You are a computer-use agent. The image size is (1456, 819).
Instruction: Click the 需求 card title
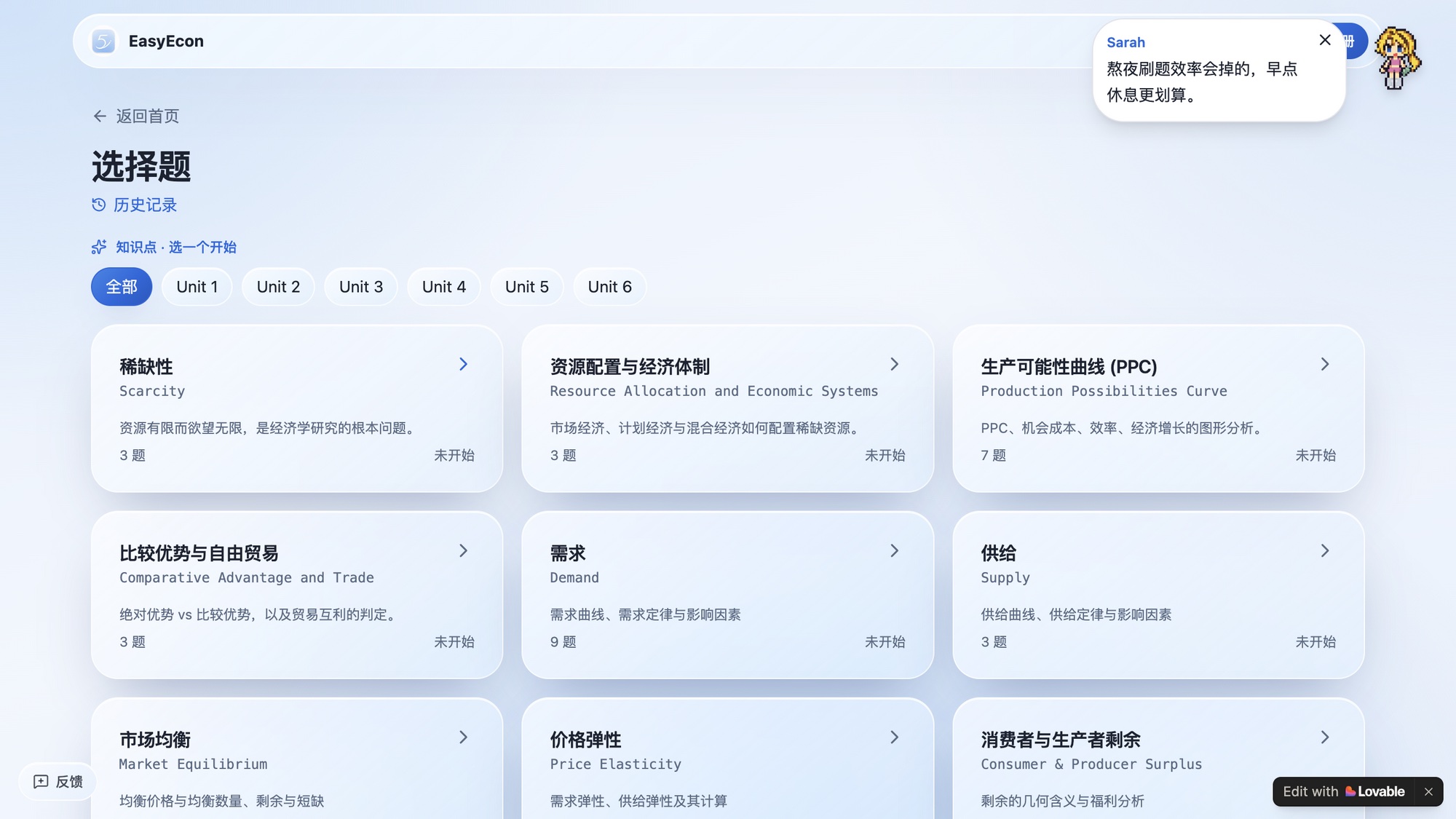(568, 553)
